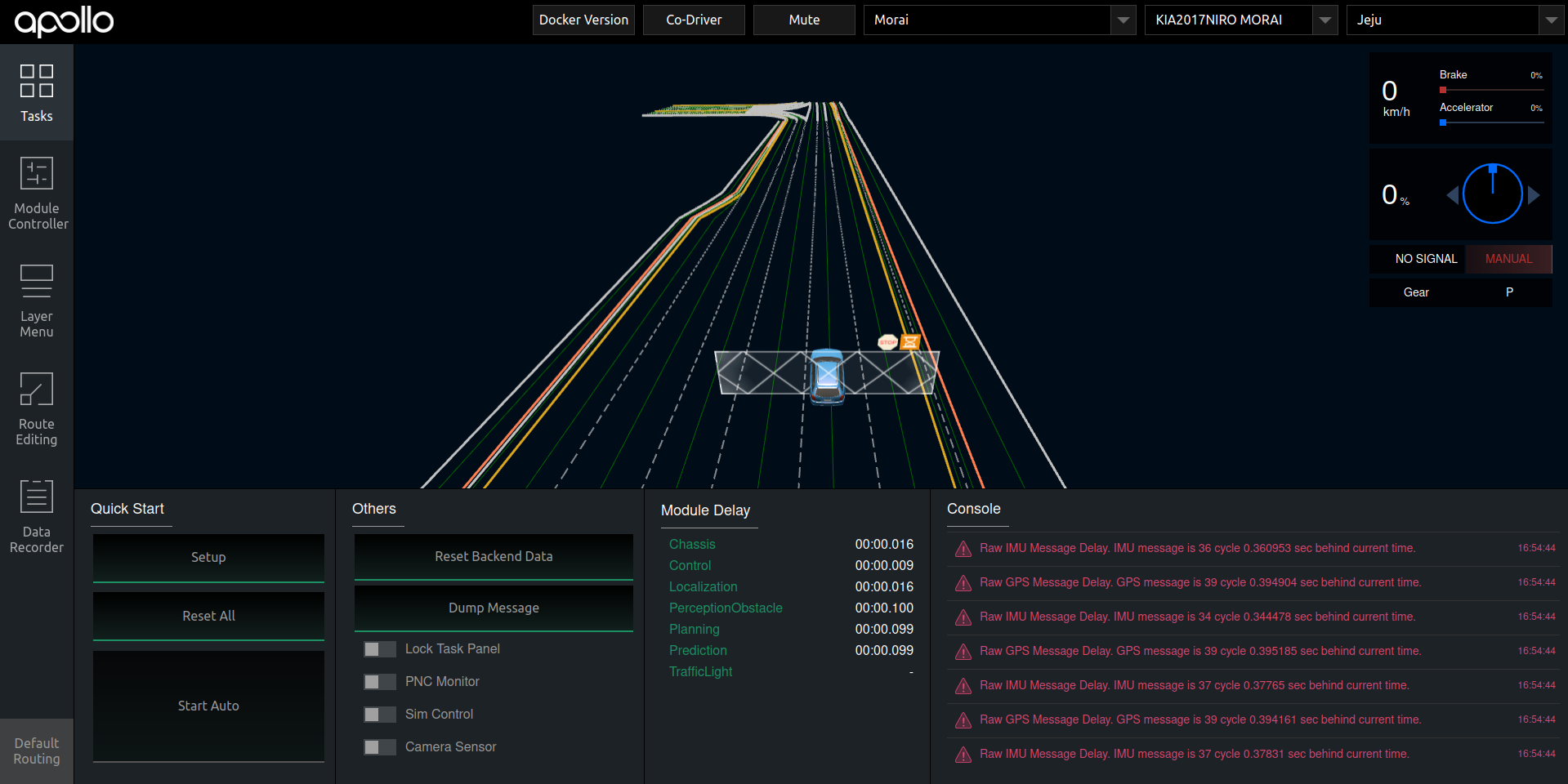Click the Default Routing tab

pyautogui.click(x=37, y=751)
